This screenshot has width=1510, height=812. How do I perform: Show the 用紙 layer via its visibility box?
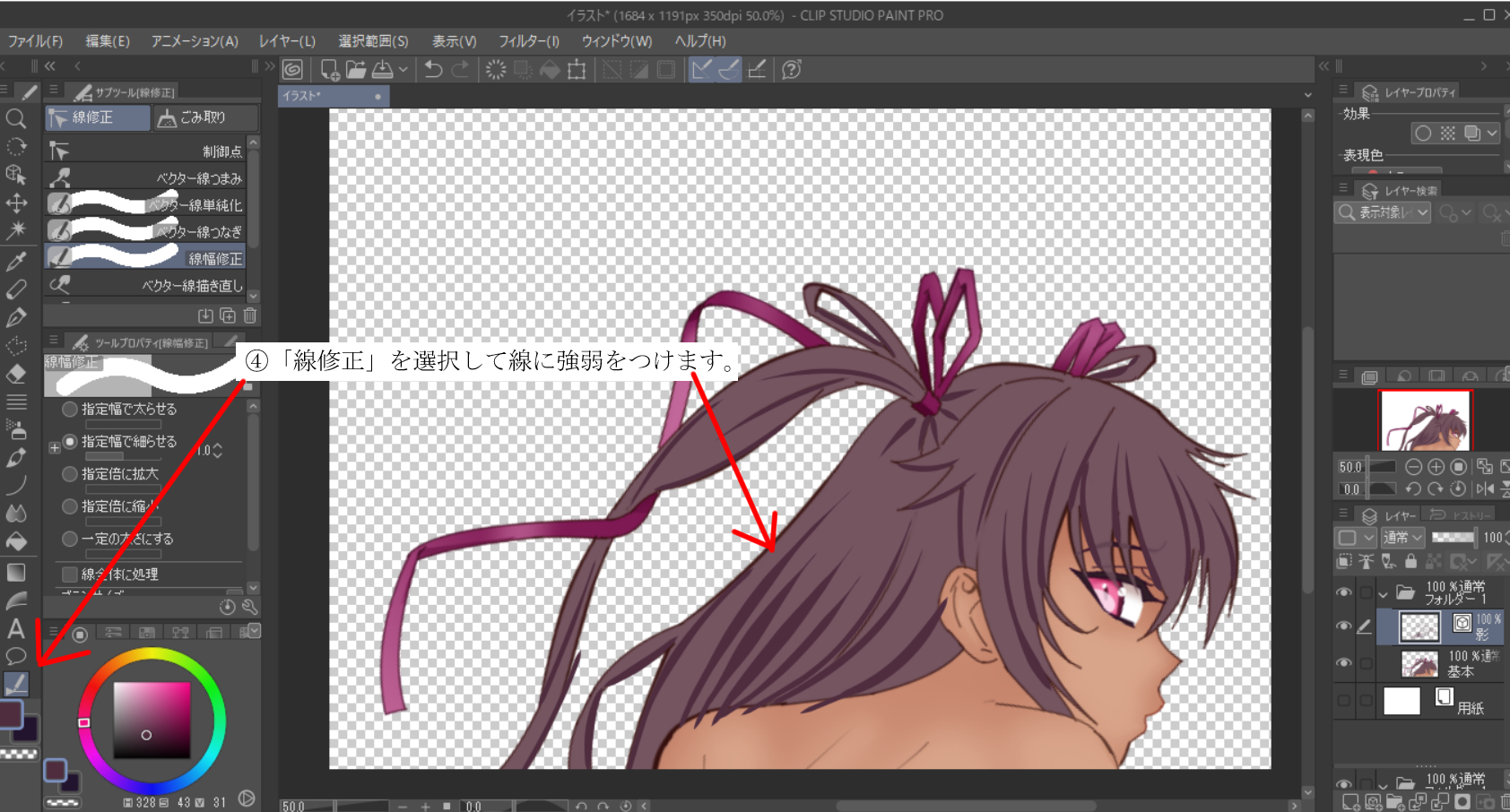coord(1343,701)
